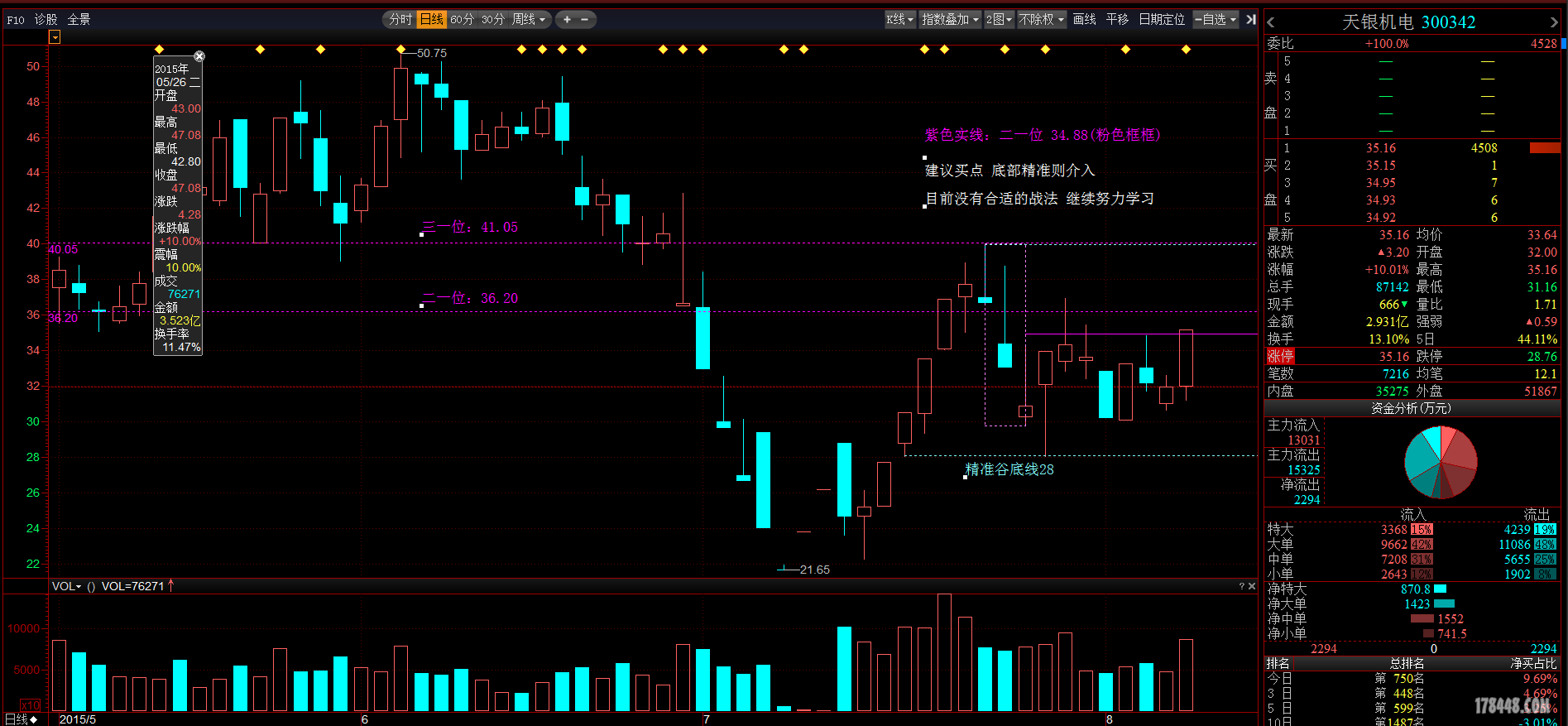Click the 画线 drawing button
The image size is (1568, 726).
pos(1084,19)
